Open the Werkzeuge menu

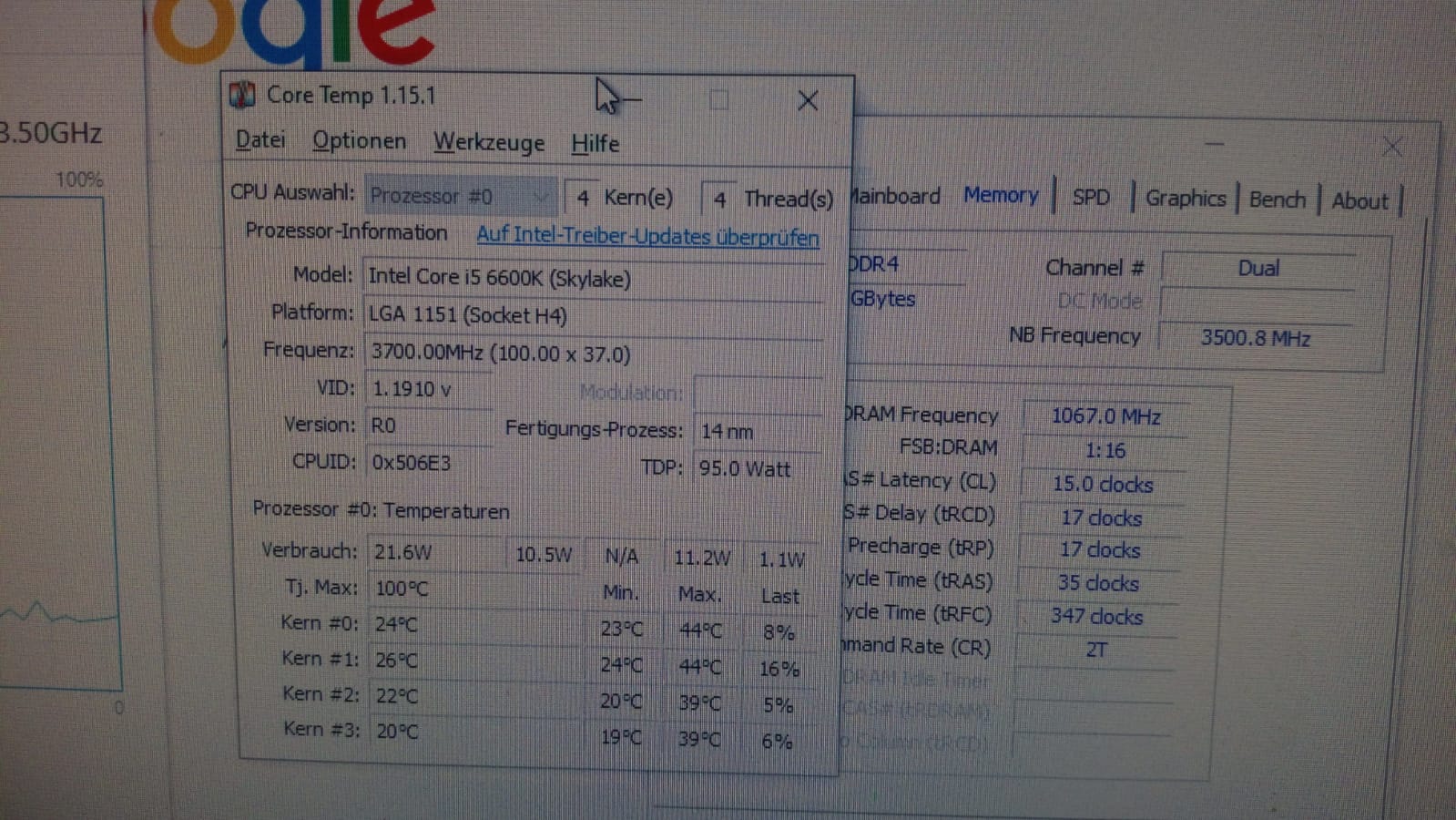point(489,143)
